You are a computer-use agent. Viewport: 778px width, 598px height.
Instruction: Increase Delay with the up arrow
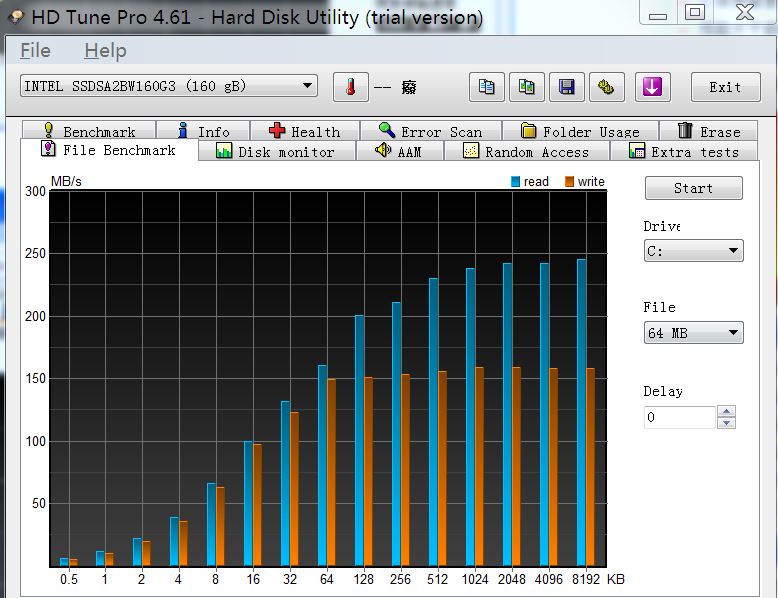pyautogui.click(x=726, y=411)
